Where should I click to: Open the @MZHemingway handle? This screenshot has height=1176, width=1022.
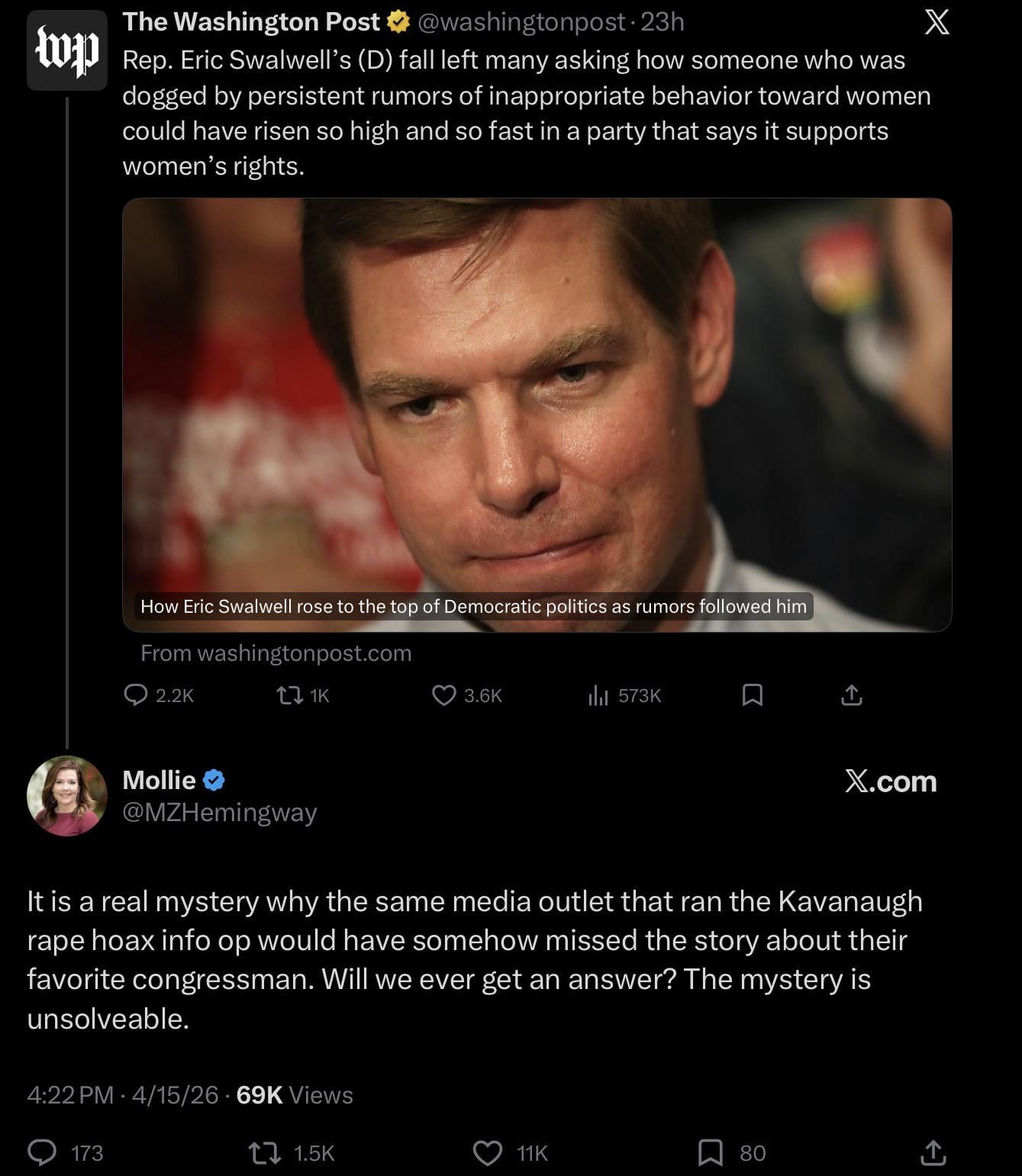coord(220,813)
